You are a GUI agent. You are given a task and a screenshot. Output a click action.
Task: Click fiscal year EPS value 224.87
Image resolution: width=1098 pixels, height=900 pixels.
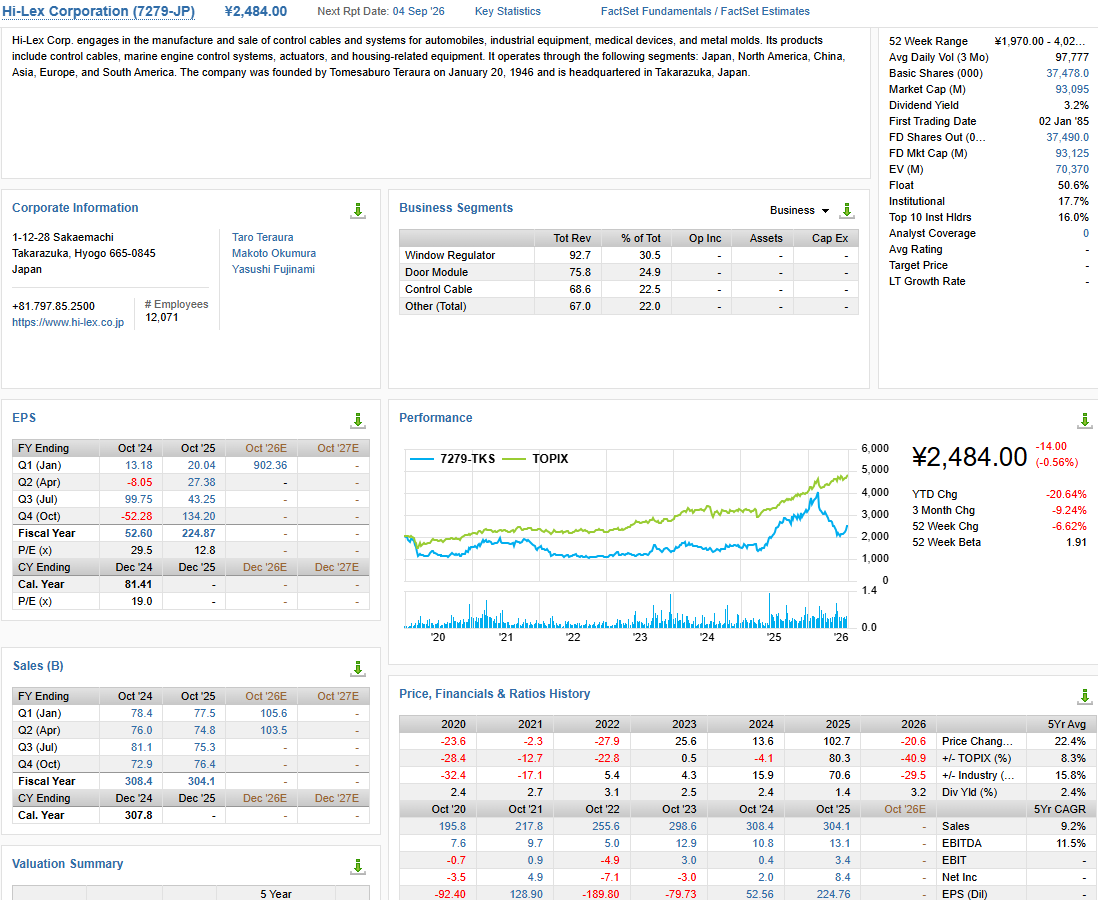click(199, 534)
